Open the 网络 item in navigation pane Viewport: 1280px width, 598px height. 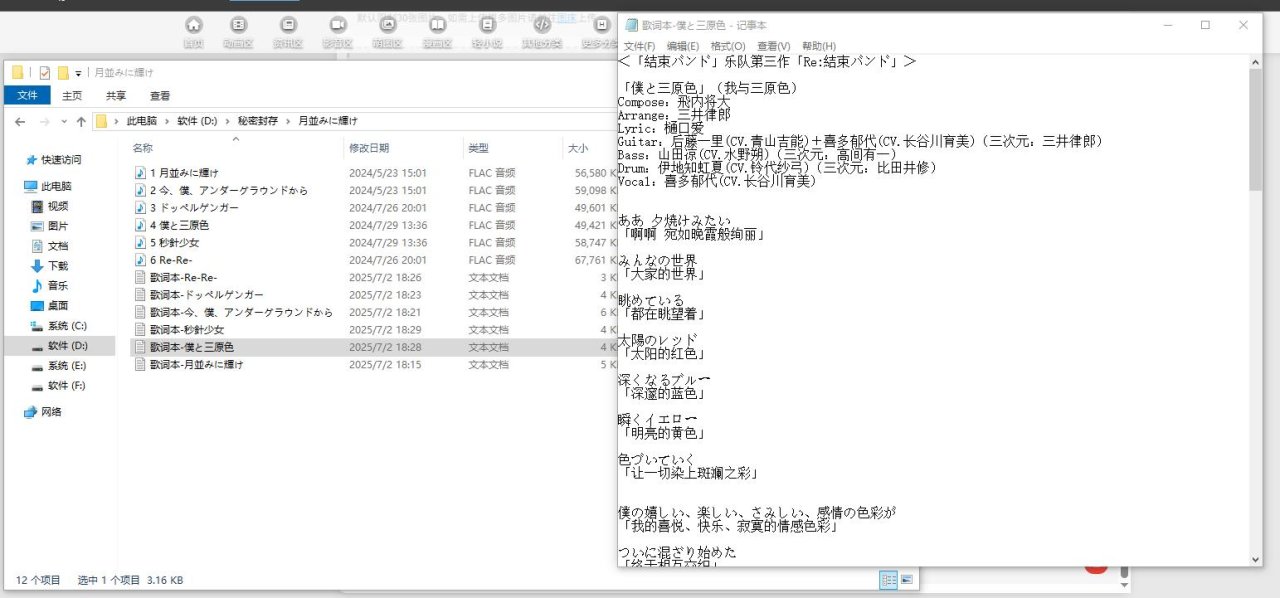pyautogui.click(x=50, y=411)
